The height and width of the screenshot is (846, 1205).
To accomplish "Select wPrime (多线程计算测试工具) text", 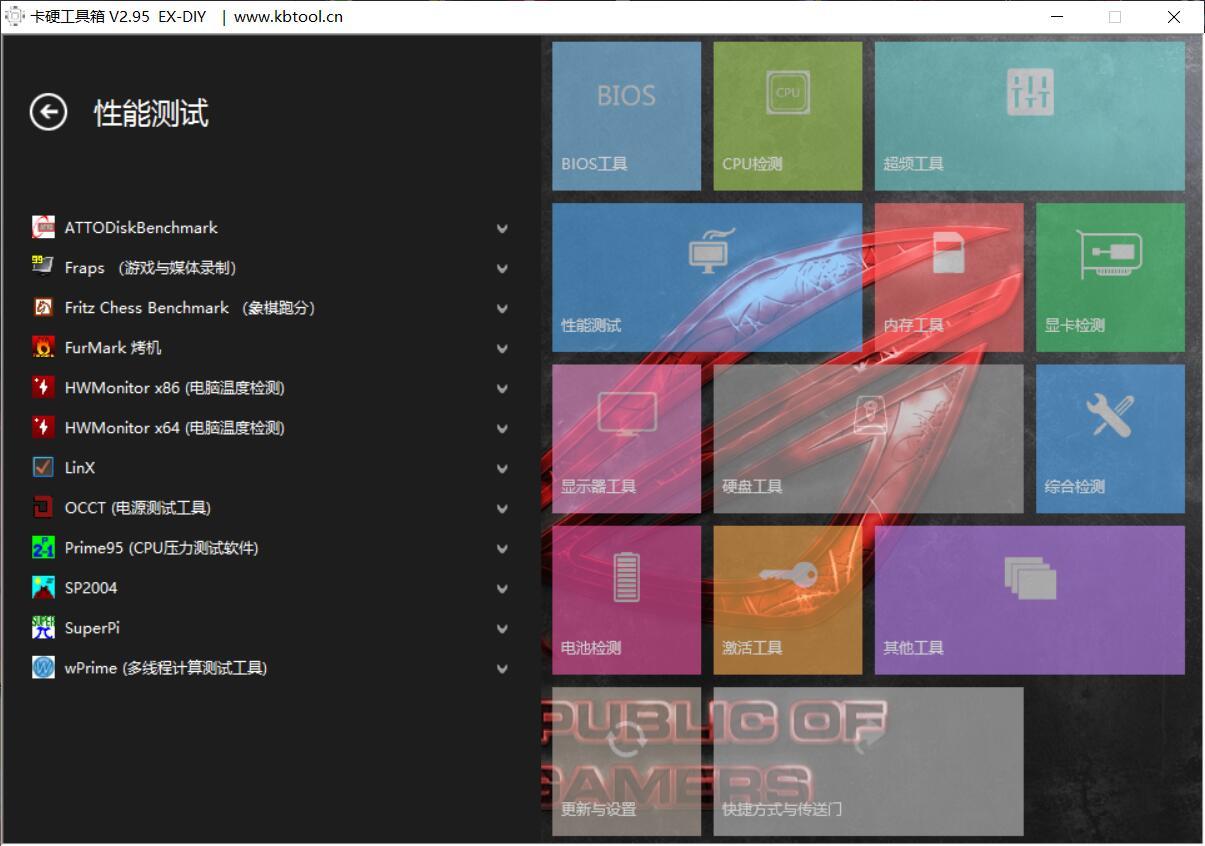I will coord(166,667).
